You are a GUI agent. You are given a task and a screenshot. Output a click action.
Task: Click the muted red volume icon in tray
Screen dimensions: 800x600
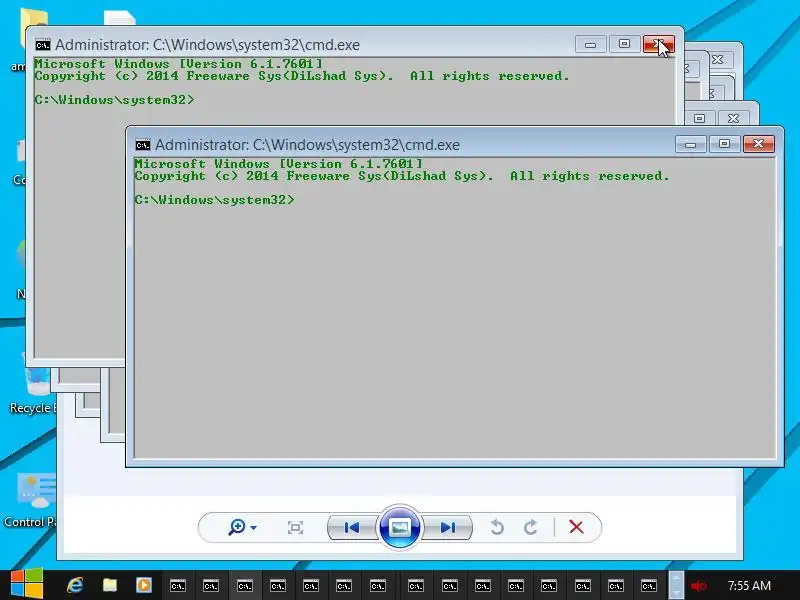pyautogui.click(x=698, y=586)
